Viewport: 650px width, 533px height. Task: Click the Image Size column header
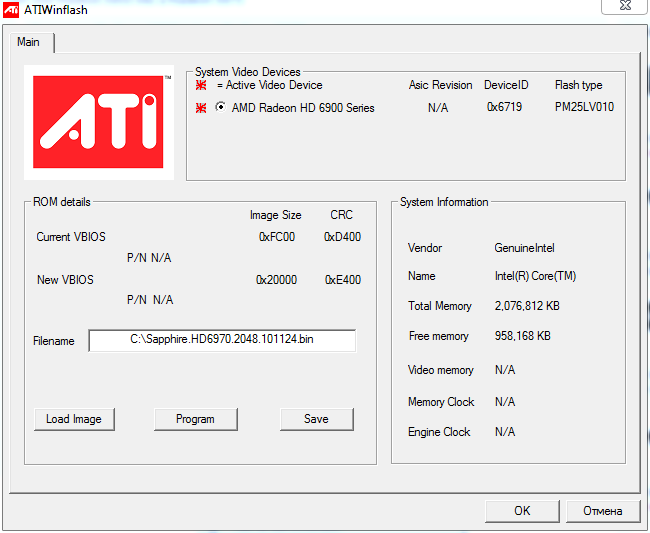(x=275, y=215)
